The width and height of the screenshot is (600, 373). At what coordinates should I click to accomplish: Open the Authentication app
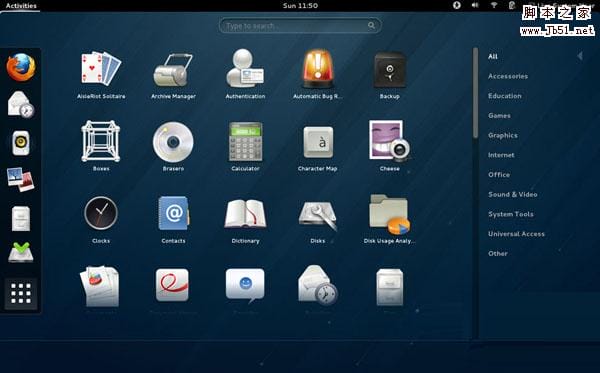[245, 75]
